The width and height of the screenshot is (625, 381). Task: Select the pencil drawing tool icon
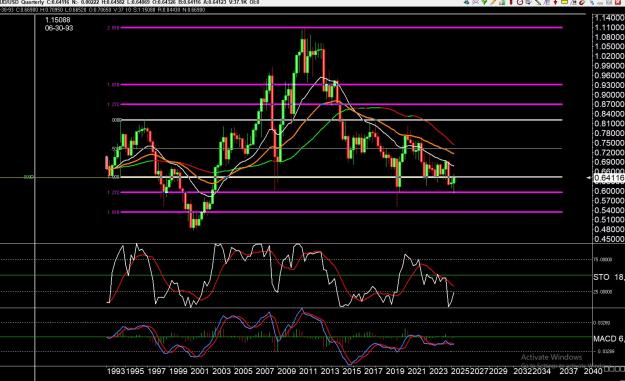(493, 2)
